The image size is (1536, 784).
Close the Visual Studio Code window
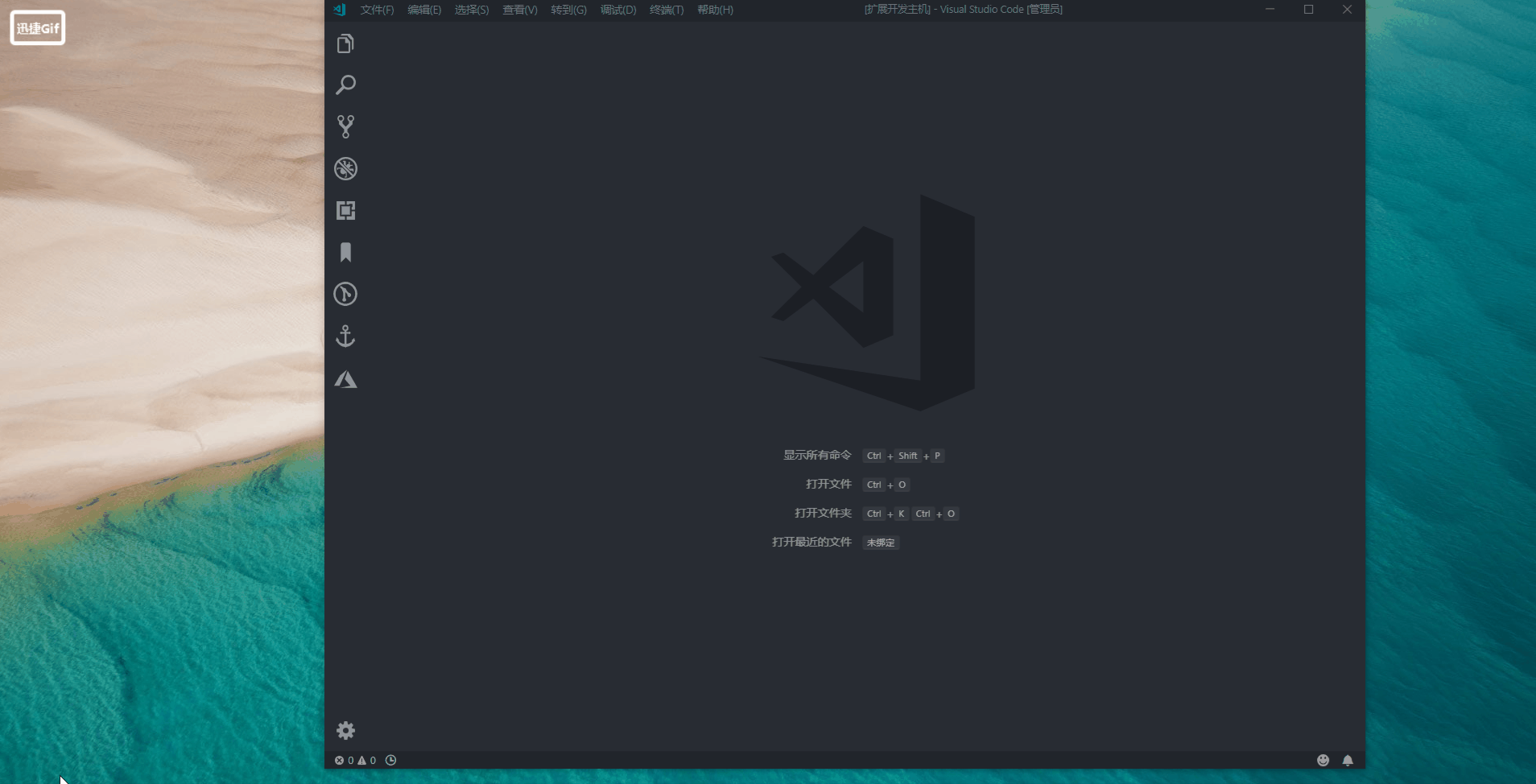pos(1347,10)
